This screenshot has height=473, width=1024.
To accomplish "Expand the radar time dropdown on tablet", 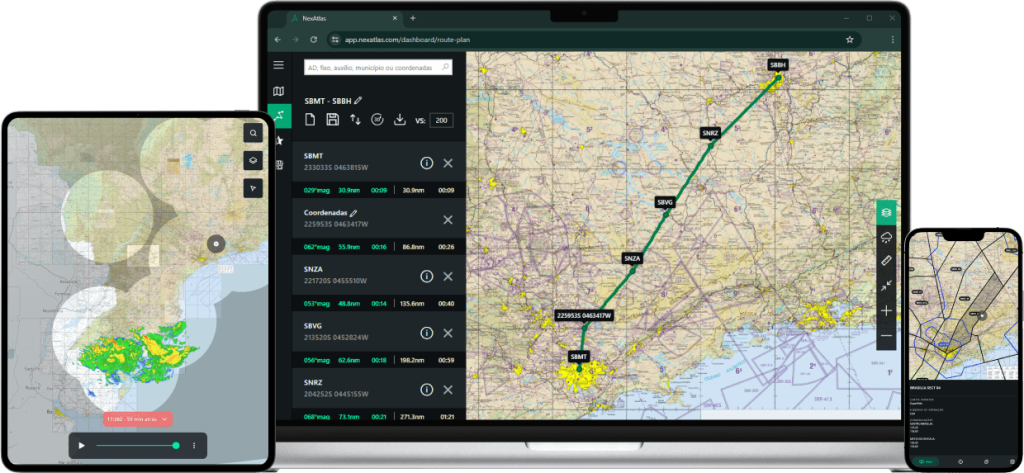I will click(166, 420).
